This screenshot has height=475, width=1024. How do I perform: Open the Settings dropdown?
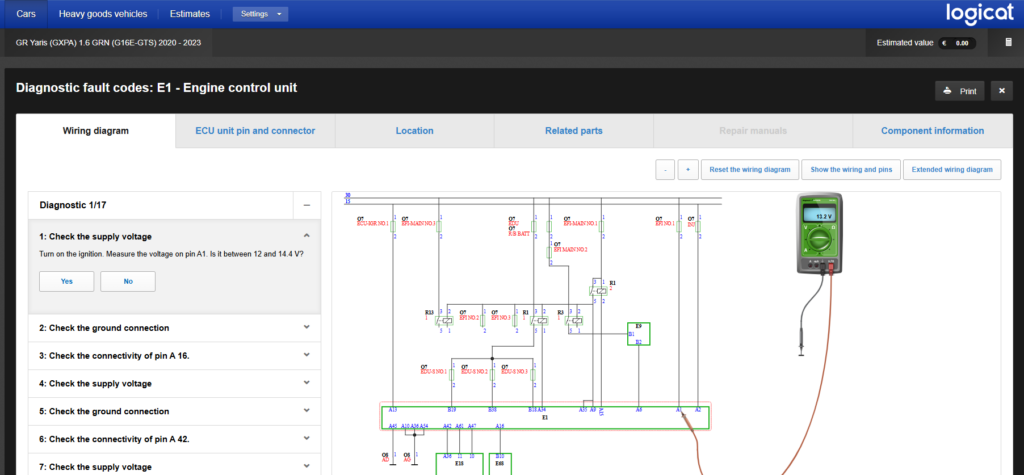(x=261, y=14)
